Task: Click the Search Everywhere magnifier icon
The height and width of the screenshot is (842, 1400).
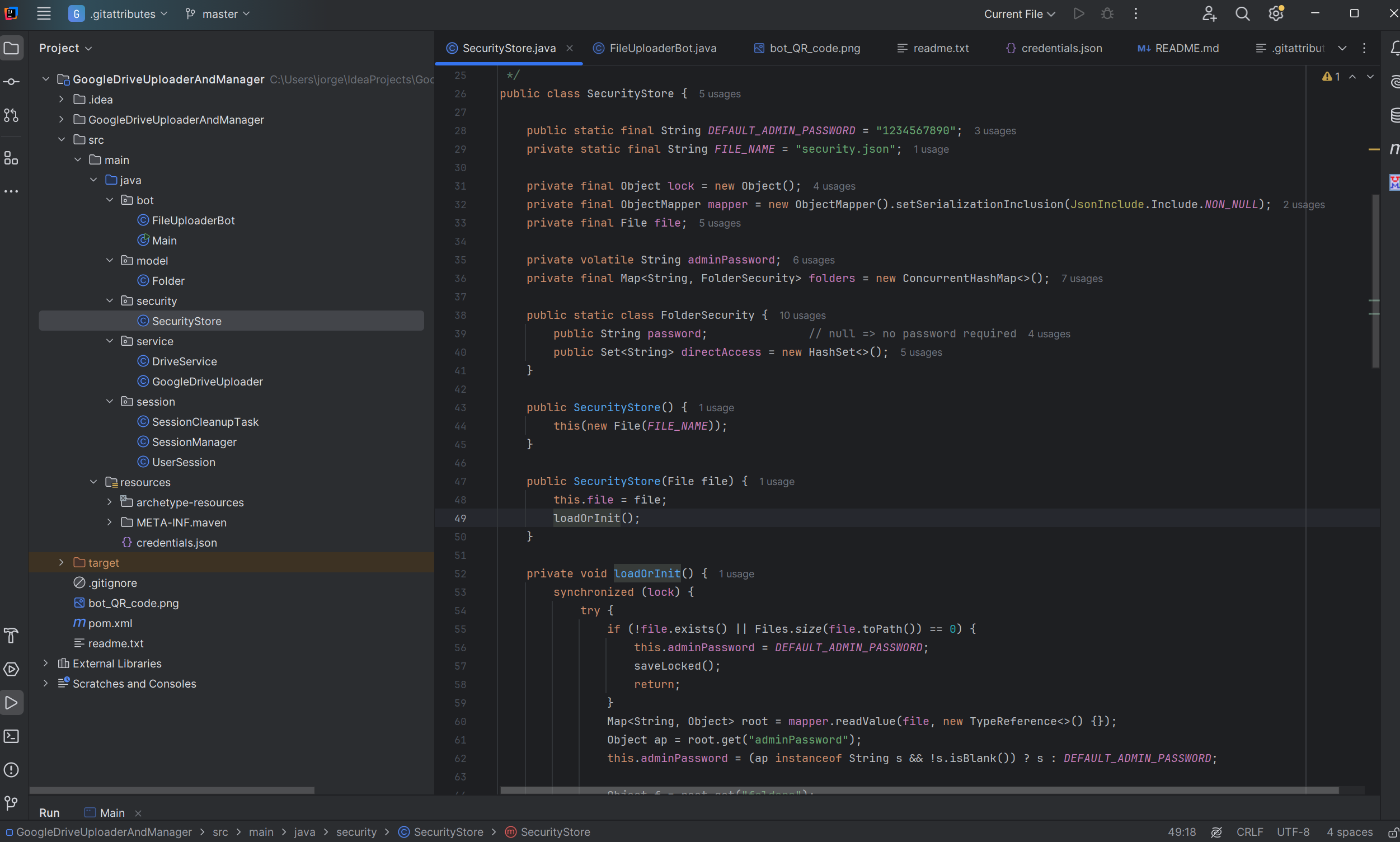Action: click(x=1242, y=13)
